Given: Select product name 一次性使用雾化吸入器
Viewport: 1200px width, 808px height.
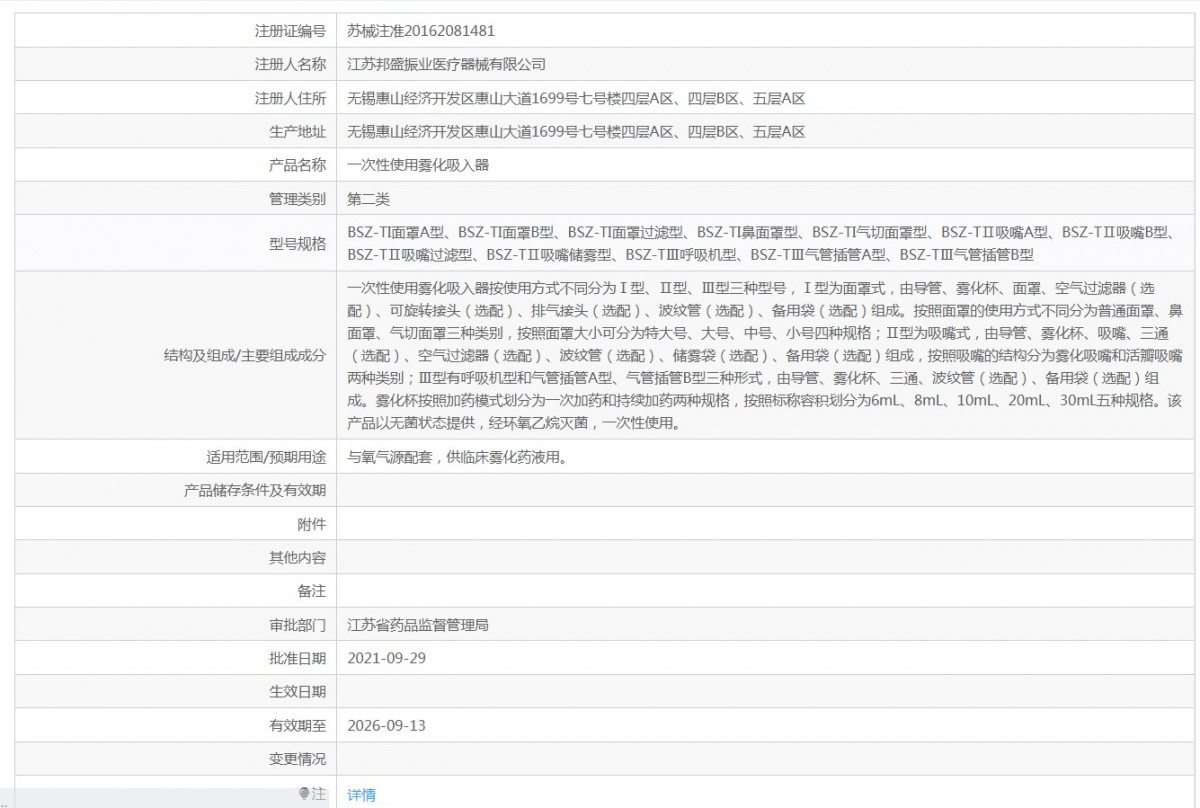Looking at the screenshot, I should [x=418, y=165].
